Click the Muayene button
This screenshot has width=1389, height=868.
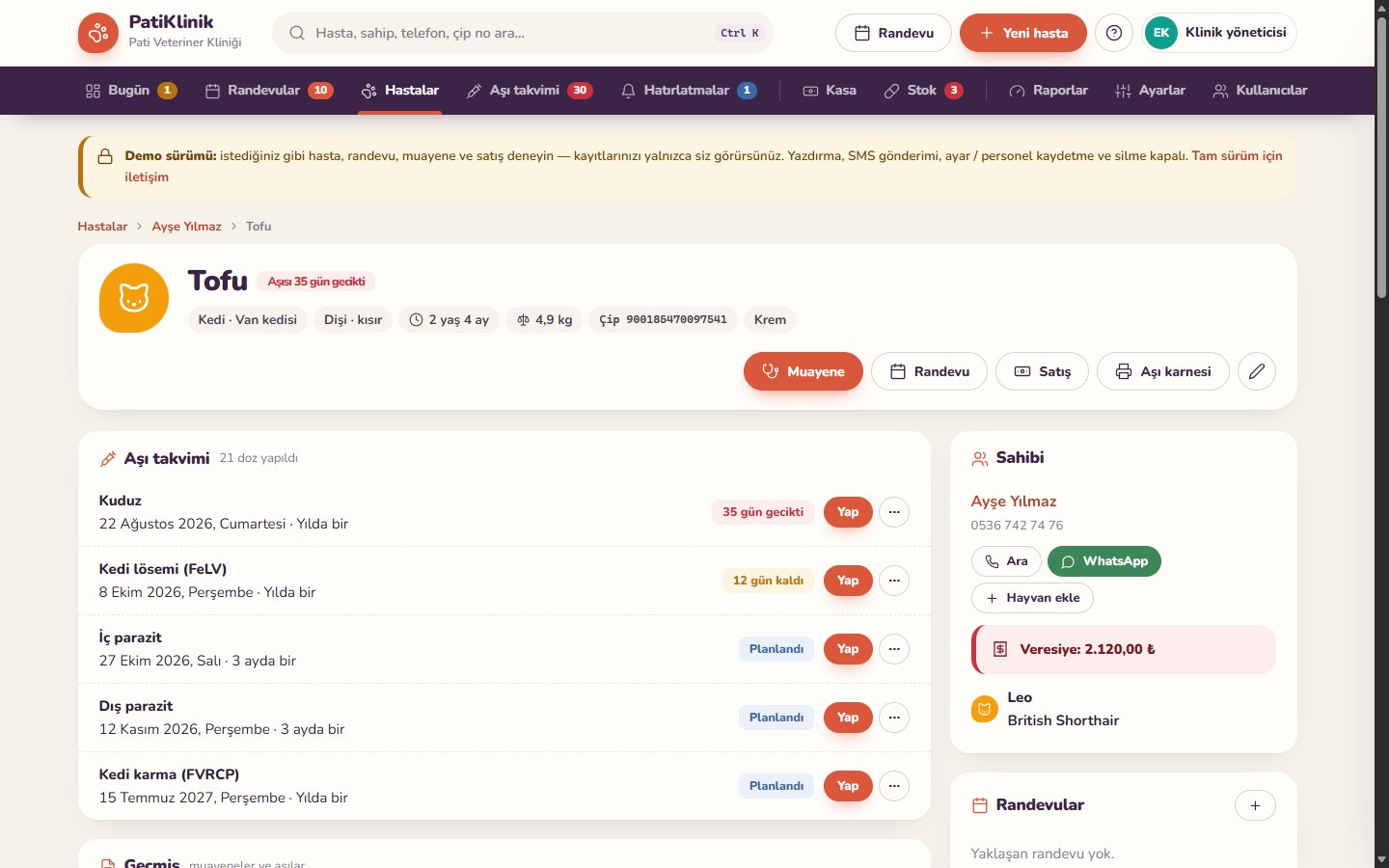pyautogui.click(x=803, y=371)
